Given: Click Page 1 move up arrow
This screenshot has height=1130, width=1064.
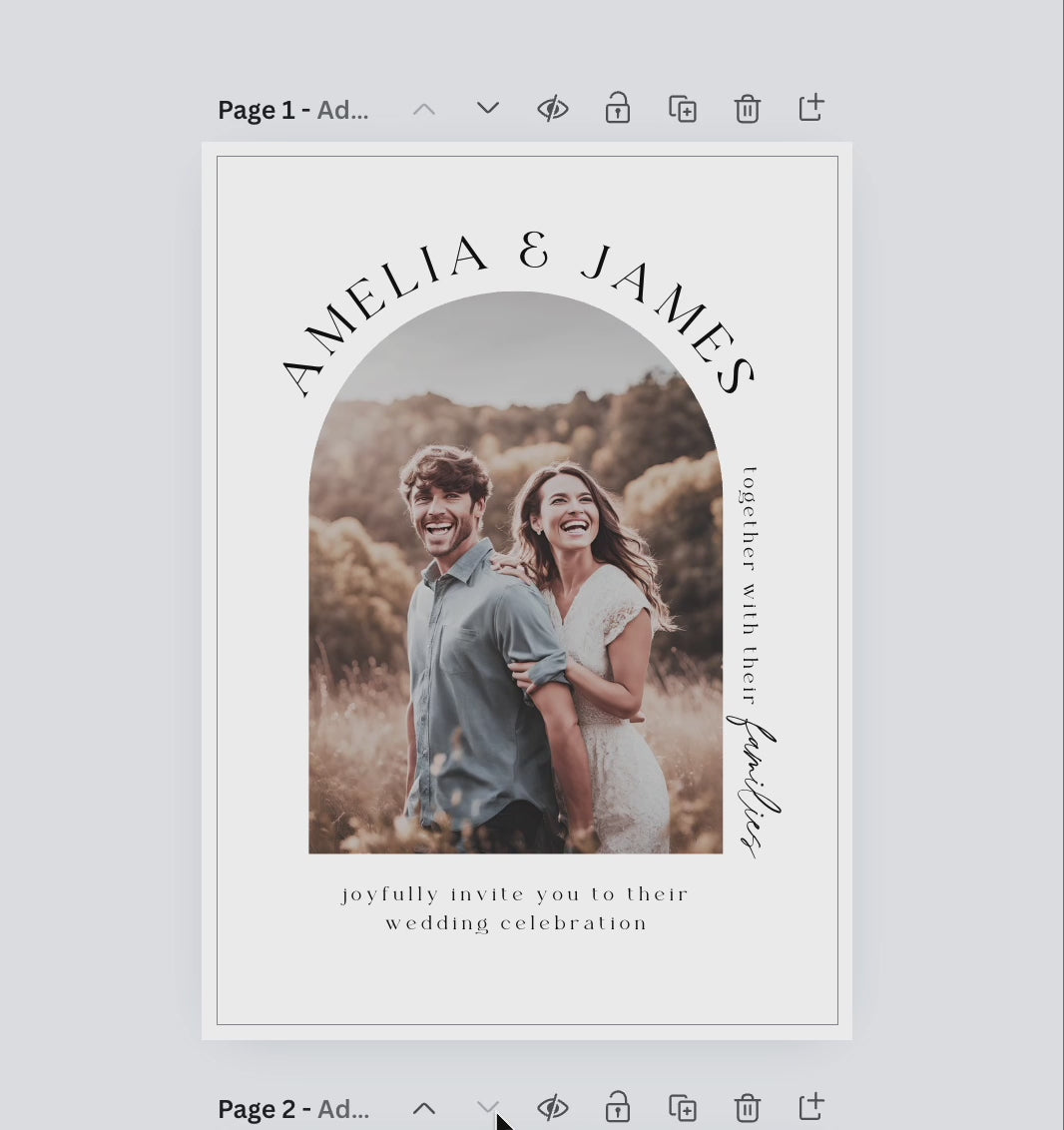Looking at the screenshot, I should [x=424, y=109].
